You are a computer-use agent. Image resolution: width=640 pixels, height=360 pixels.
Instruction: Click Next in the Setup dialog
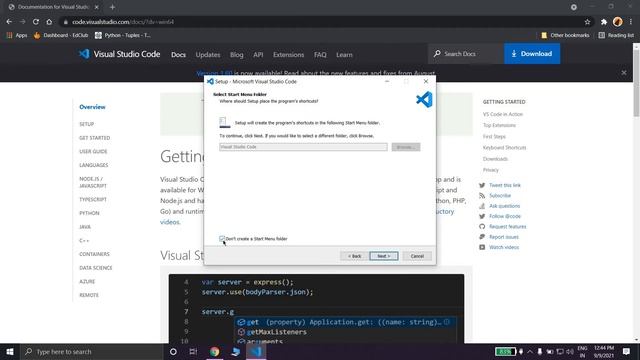pos(384,256)
